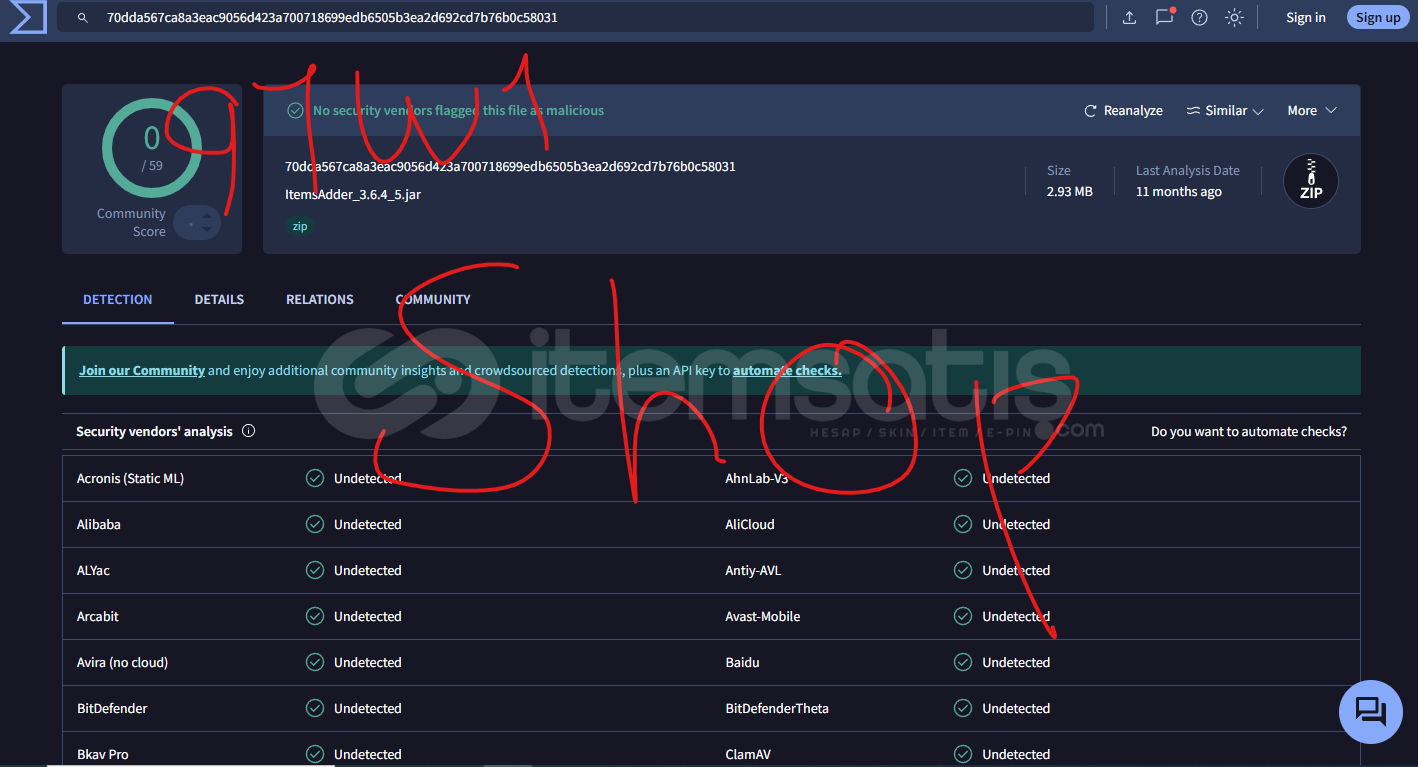Click the green check icon beside 'No security vendors'
This screenshot has height=767, width=1418.
[x=295, y=110]
